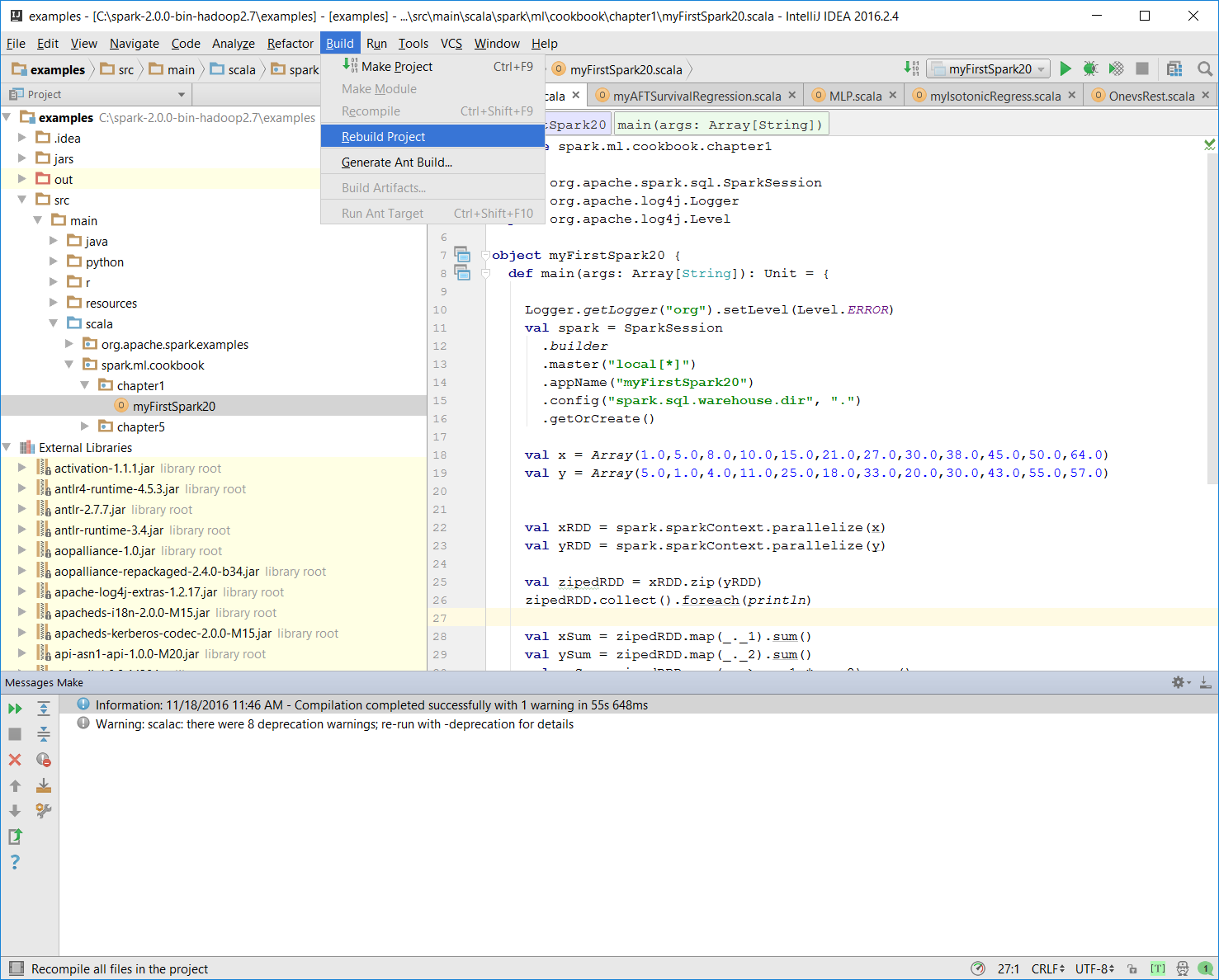Click UTF-8 encoding in status bar

(x=1094, y=968)
